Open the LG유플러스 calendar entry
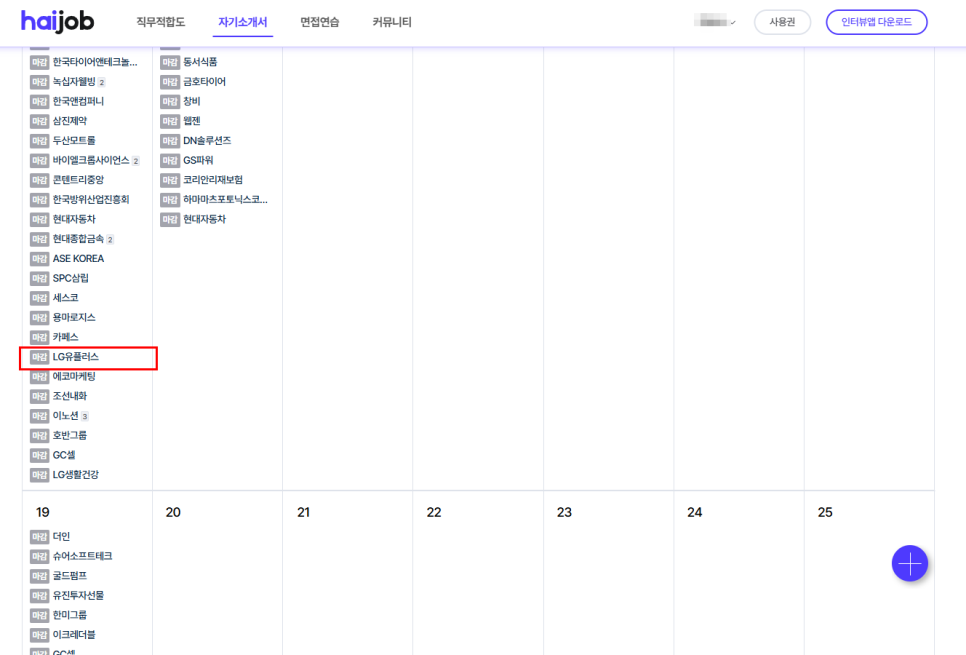Screen dimensions: 966x655 (76, 357)
